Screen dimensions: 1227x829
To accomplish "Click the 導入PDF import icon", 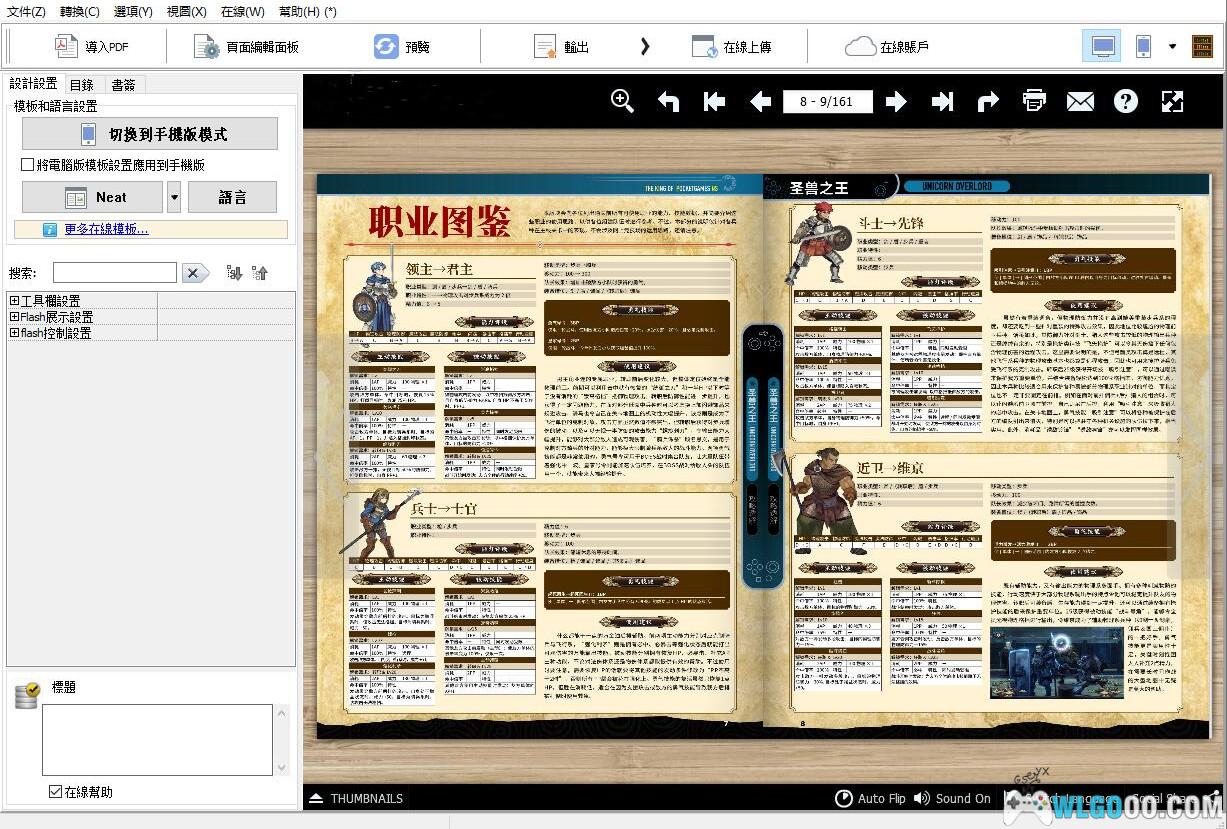I will (x=65, y=45).
